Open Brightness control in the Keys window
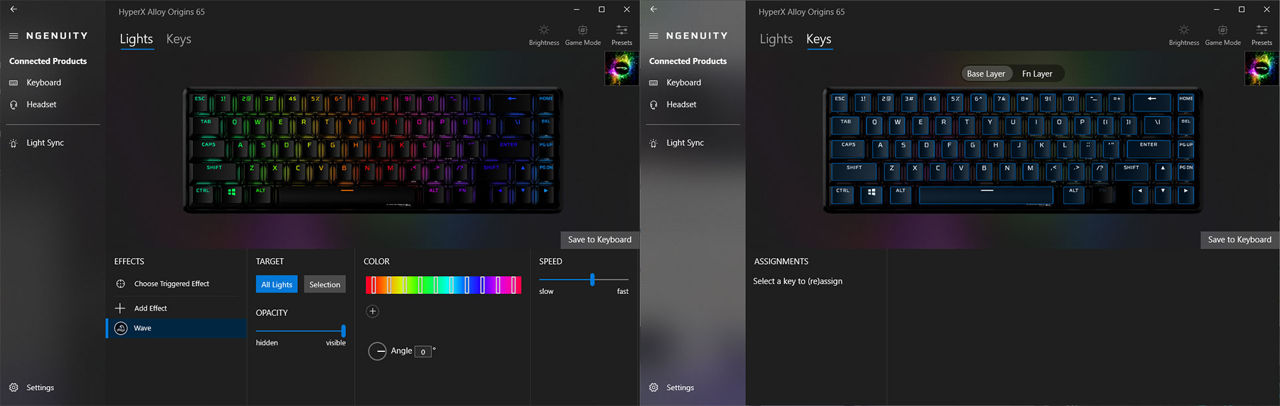The width and height of the screenshot is (1280, 406). pos(1184,35)
